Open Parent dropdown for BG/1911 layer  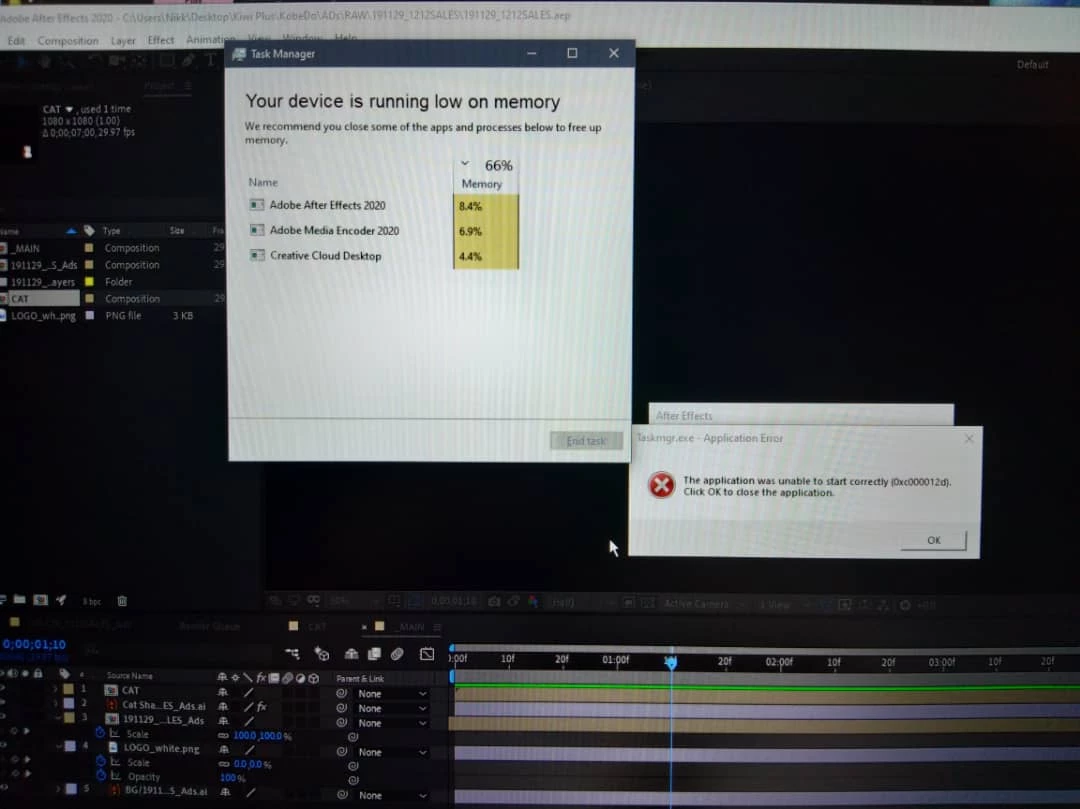[392, 795]
